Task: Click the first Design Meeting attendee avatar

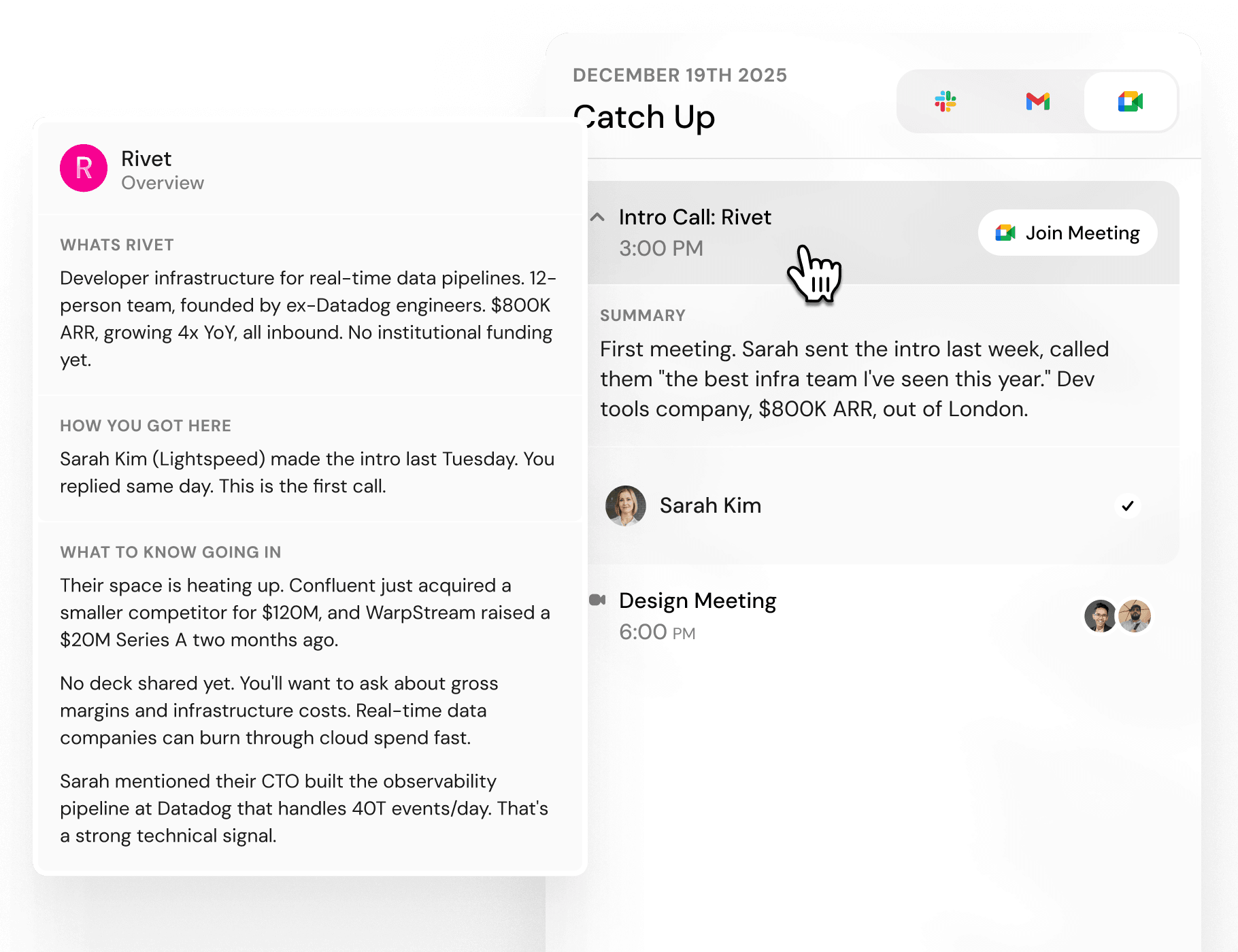Action: 1100,616
